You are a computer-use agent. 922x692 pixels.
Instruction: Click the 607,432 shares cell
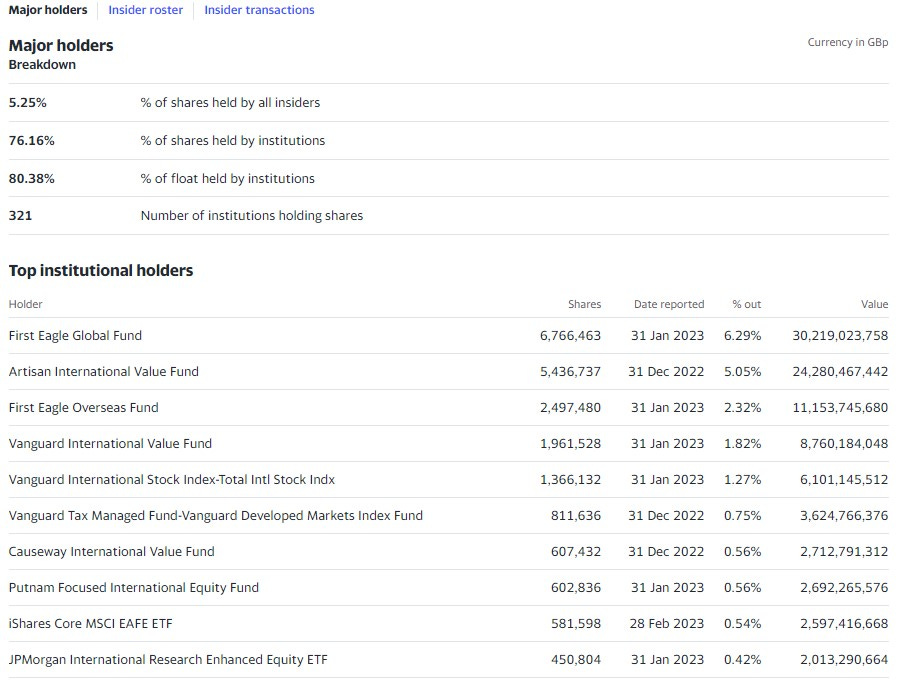(x=576, y=551)
